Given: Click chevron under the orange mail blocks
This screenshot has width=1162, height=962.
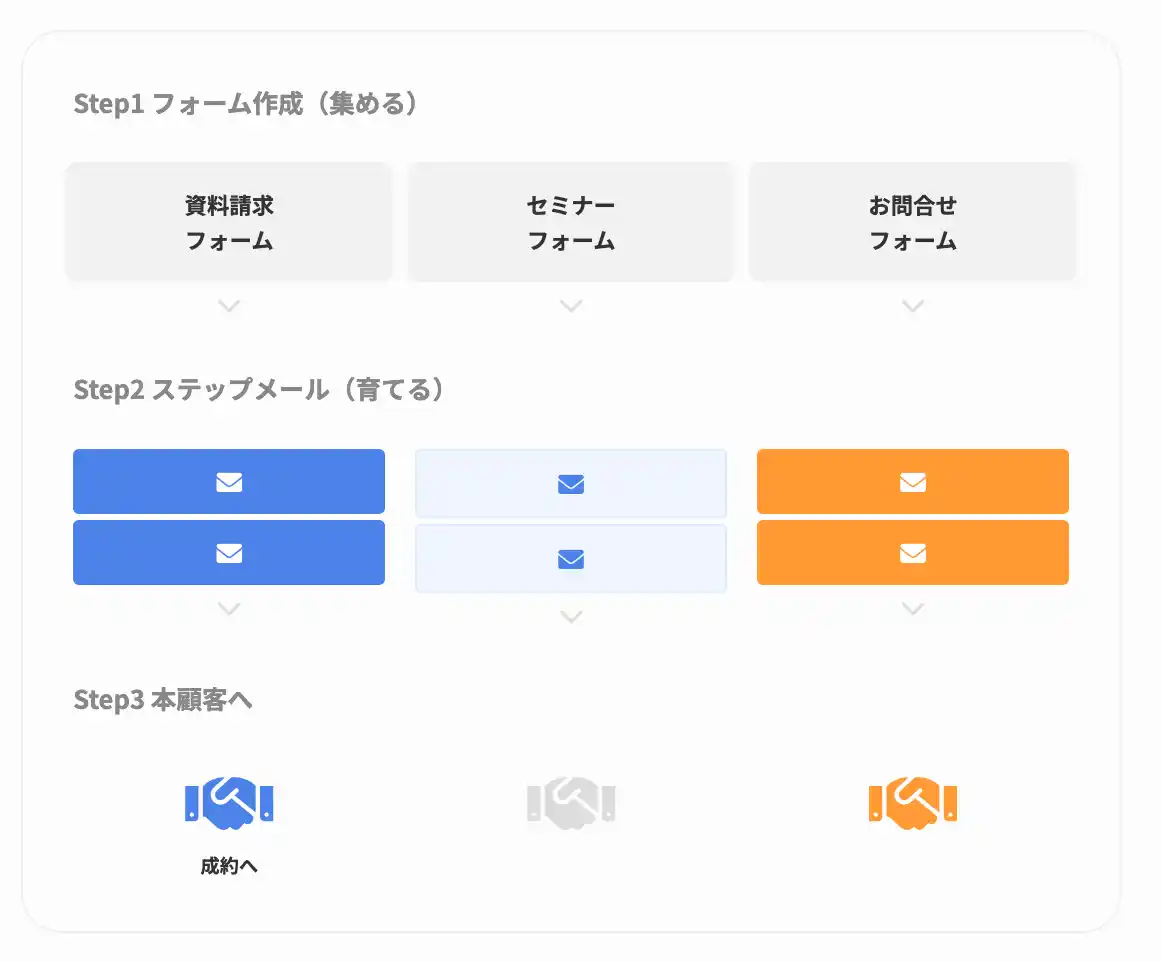Looking at the screenshot, I should point(913,608).
